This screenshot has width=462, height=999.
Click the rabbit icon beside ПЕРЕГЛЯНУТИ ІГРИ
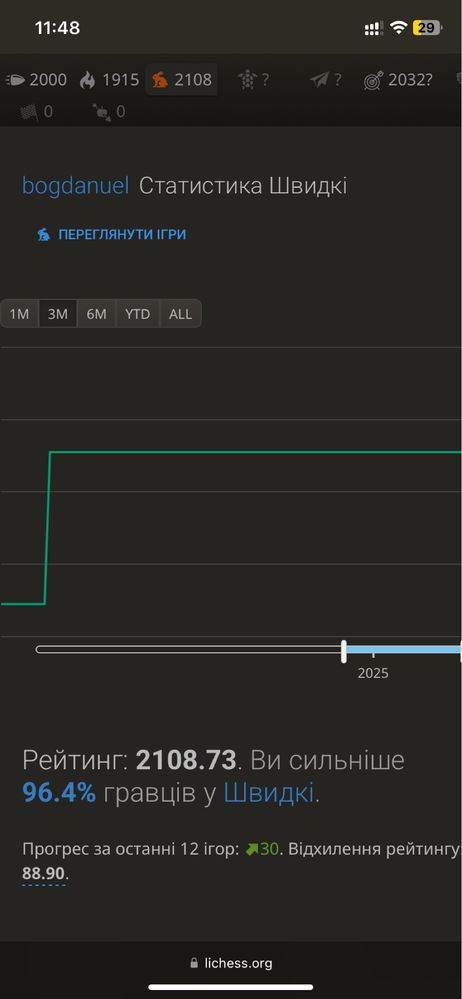pos(43,234)
